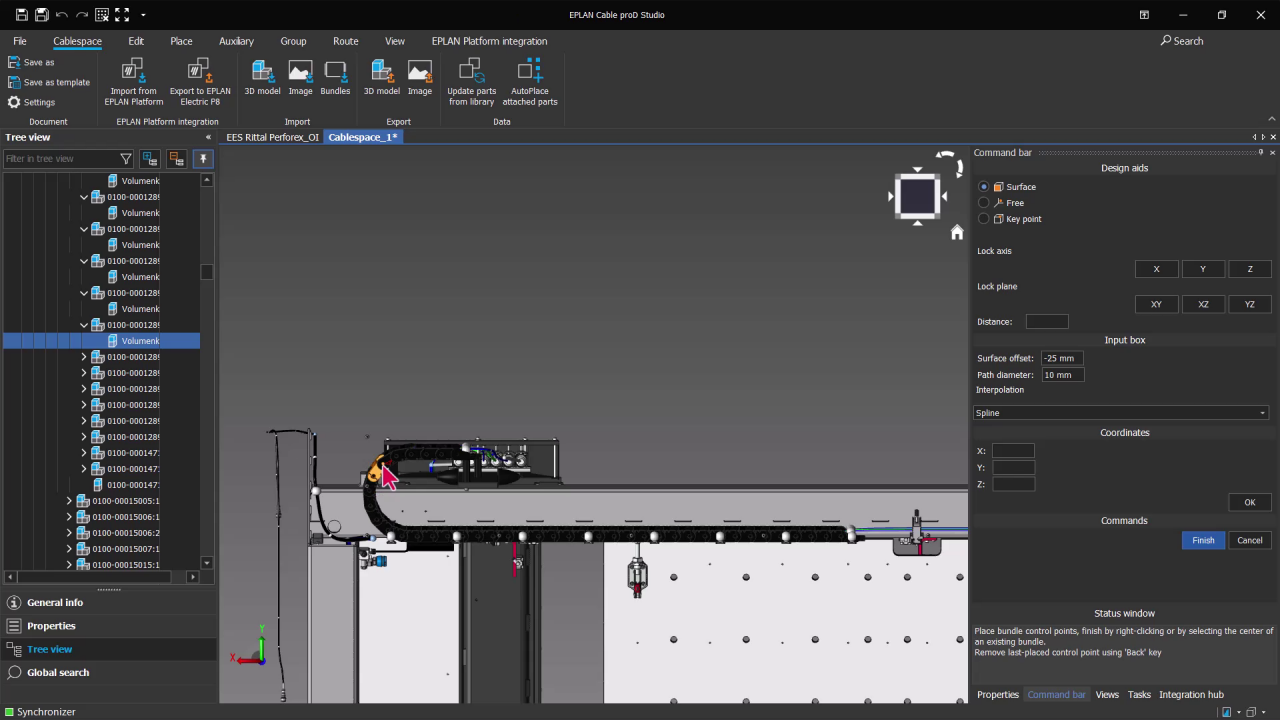
Task: Expand the 0100-00015005:1 tree node
Action: click(x=68, y=500)
